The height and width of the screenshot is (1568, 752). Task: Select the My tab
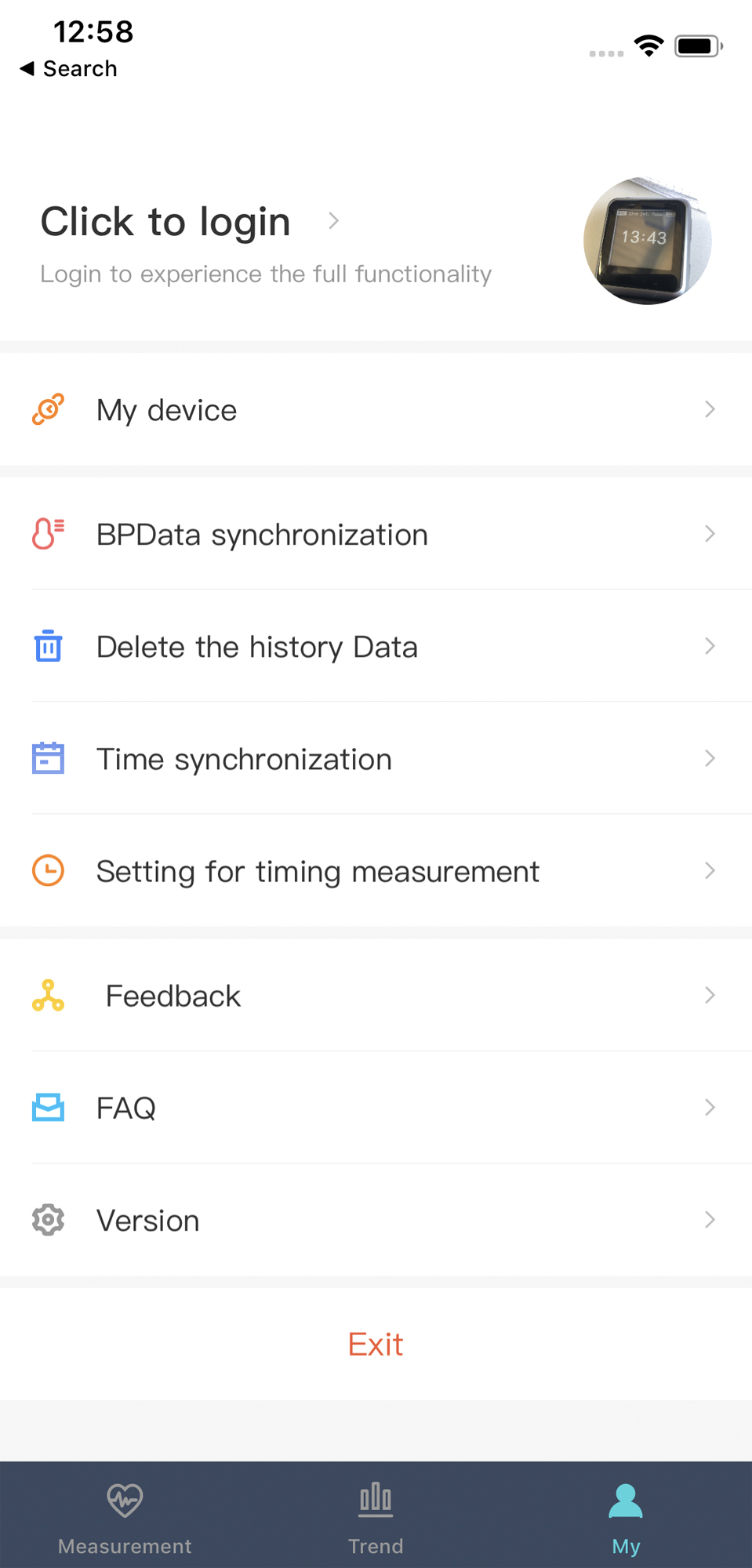[x=626, y=1515]
